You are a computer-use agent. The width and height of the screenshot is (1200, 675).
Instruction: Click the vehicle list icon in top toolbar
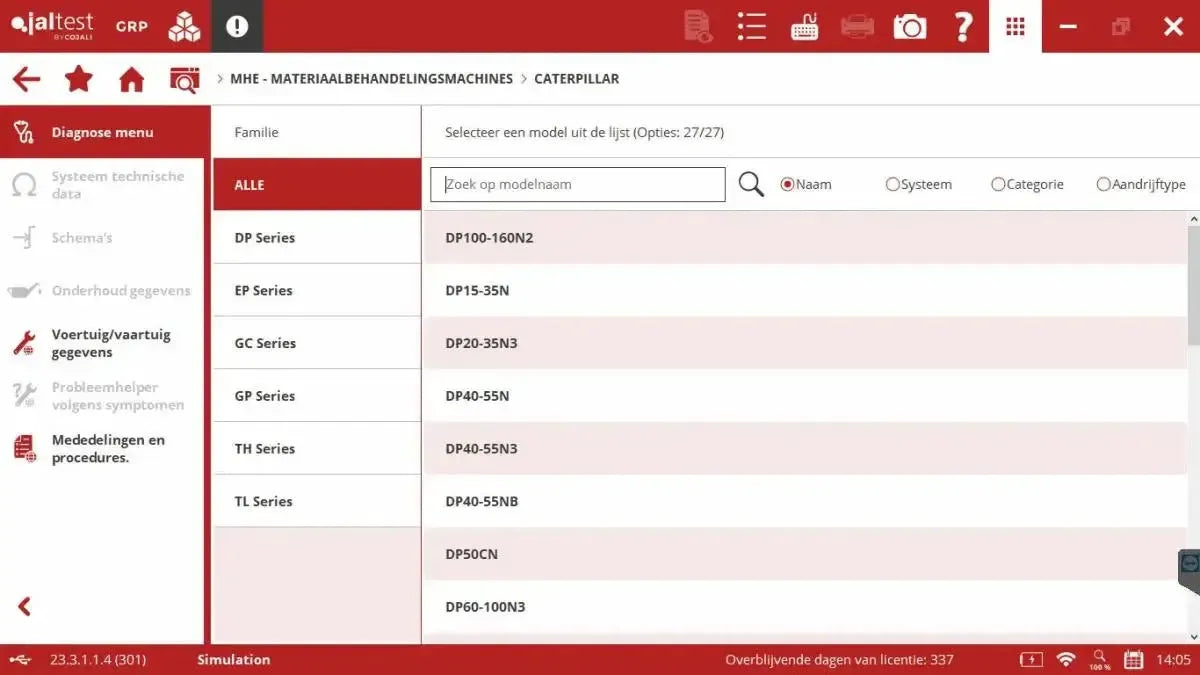tap(751, 26)
